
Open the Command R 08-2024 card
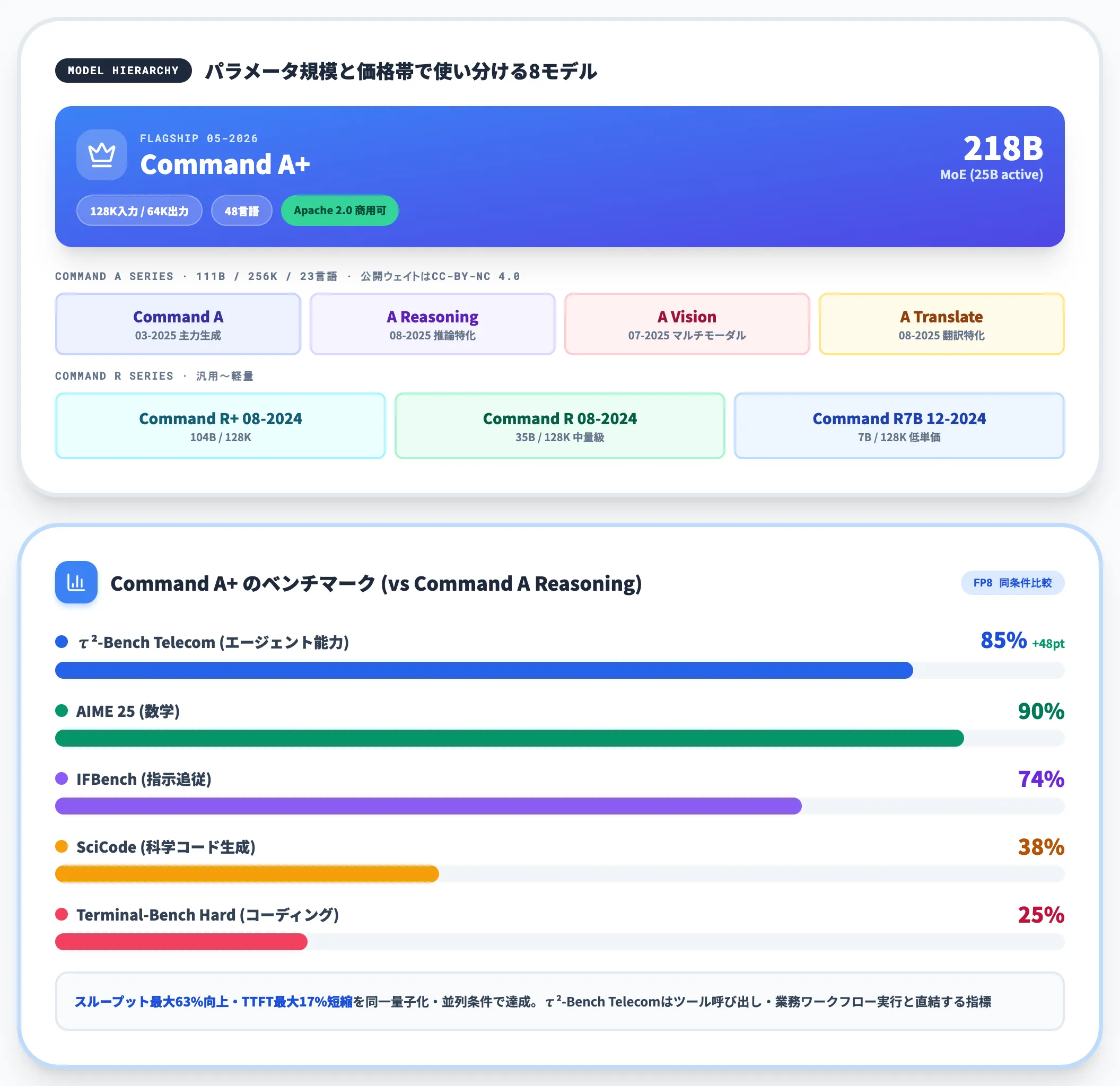click(560, 426)
